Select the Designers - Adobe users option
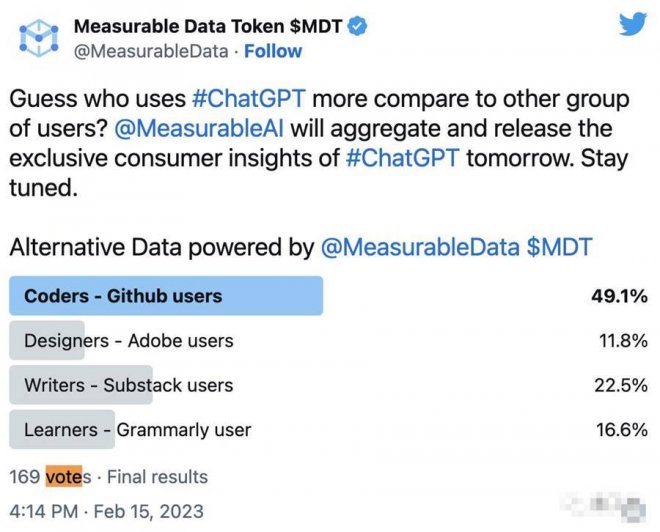 click(x=129, y=341)
